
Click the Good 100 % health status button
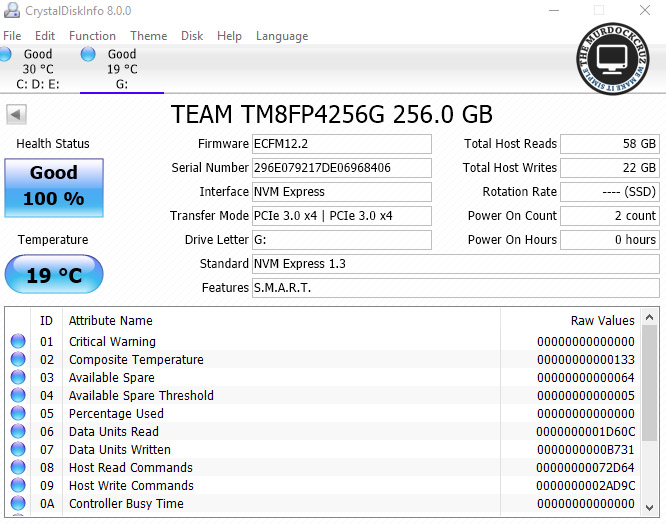[x=54, y=188]
